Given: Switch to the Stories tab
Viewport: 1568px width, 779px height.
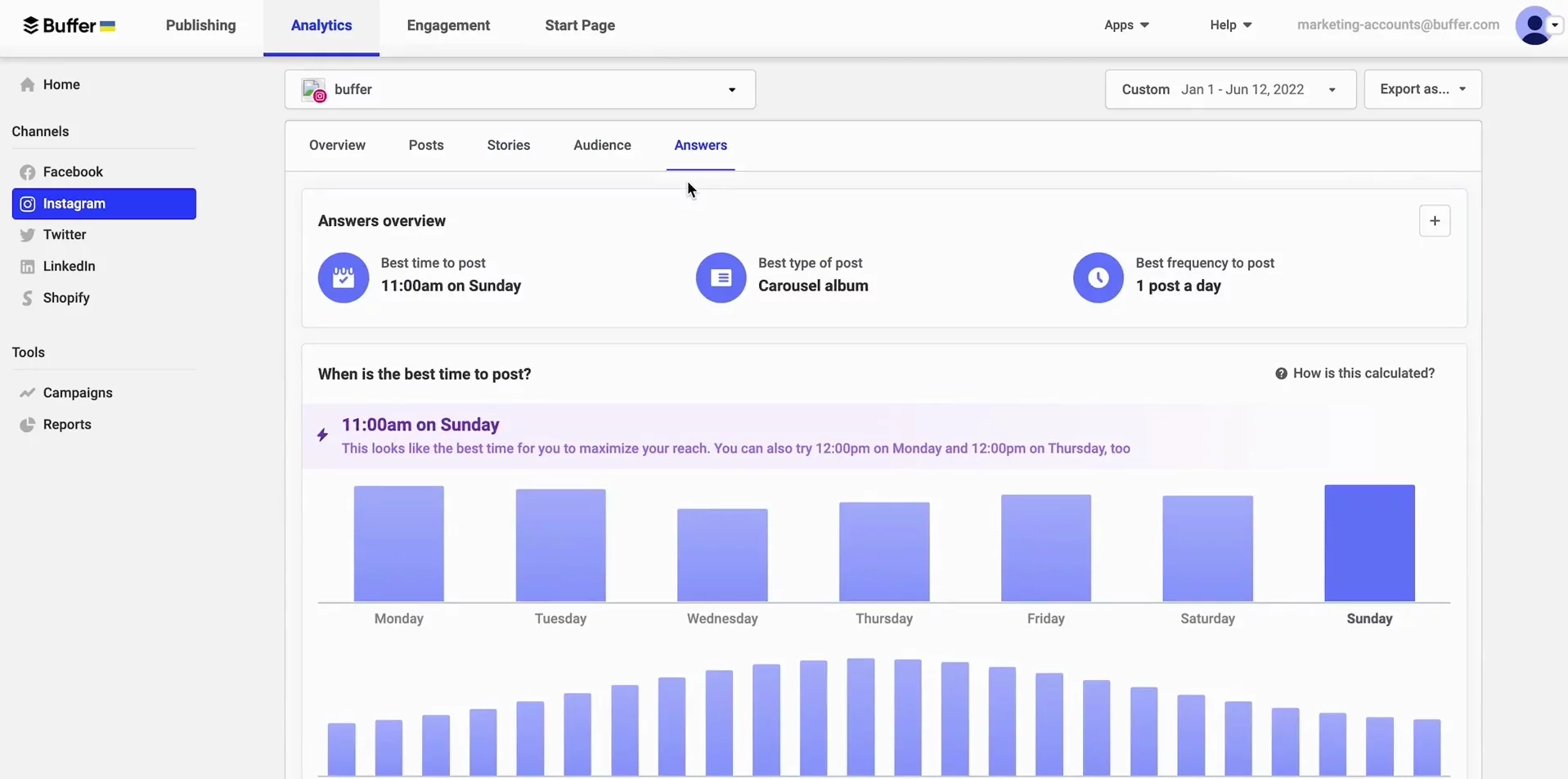Looking at the screenshot, I should [x=509, y=146].
